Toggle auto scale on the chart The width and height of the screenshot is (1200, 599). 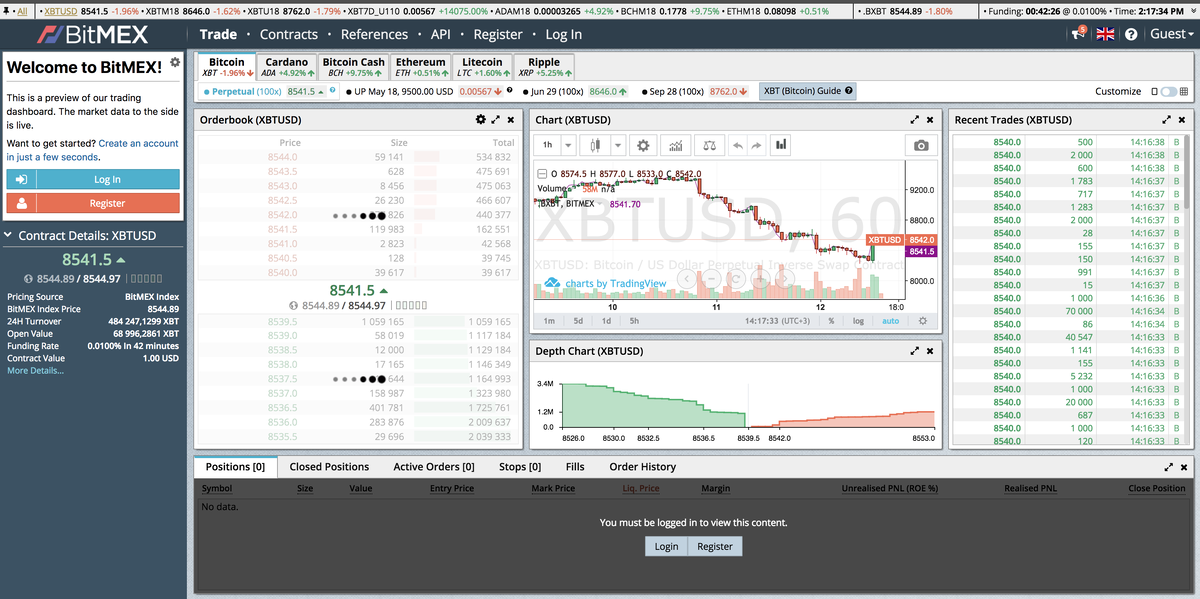point(890,321)
